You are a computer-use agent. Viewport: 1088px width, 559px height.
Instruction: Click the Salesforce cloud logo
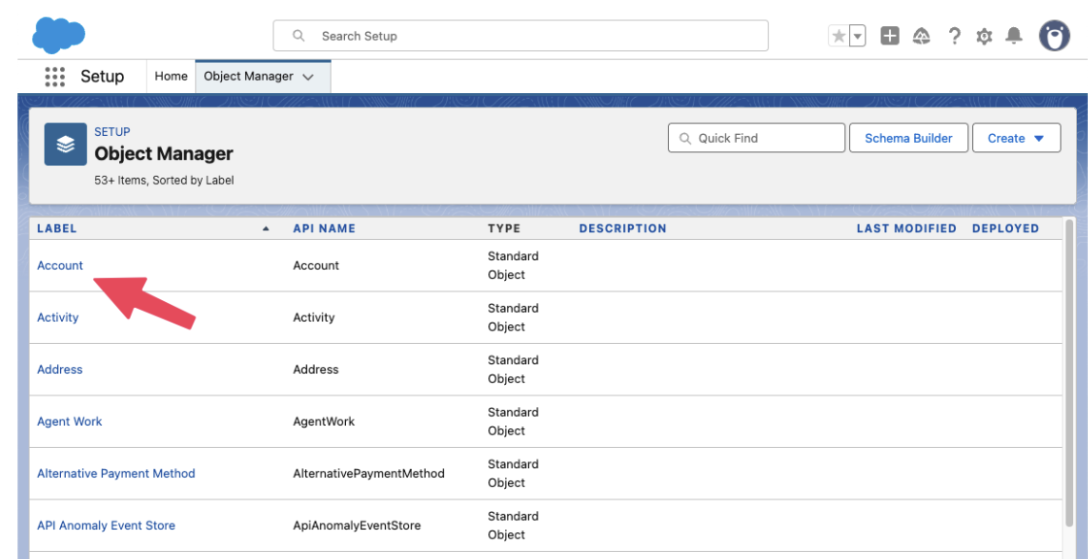[x=59, y=35]
